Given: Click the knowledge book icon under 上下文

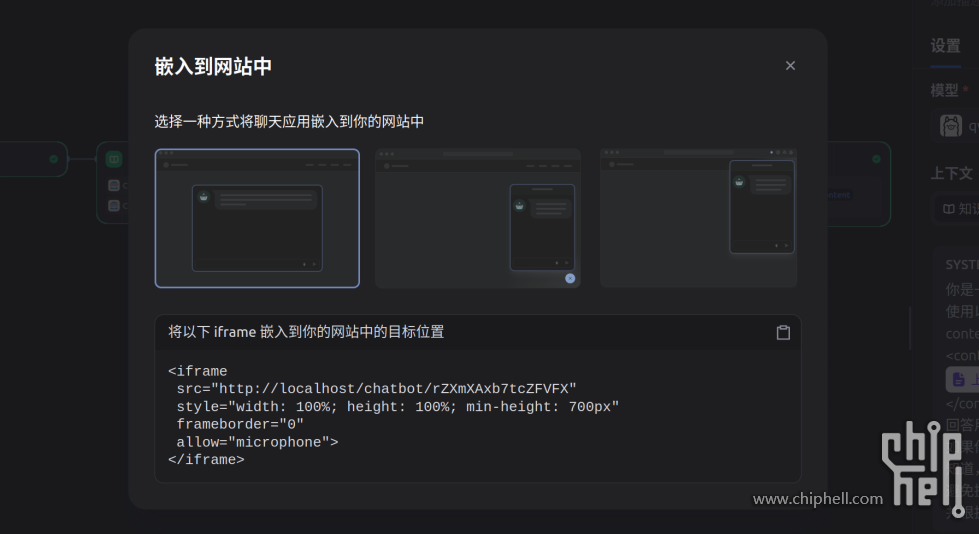Looking at the screenshot, I should coord(948,209).
